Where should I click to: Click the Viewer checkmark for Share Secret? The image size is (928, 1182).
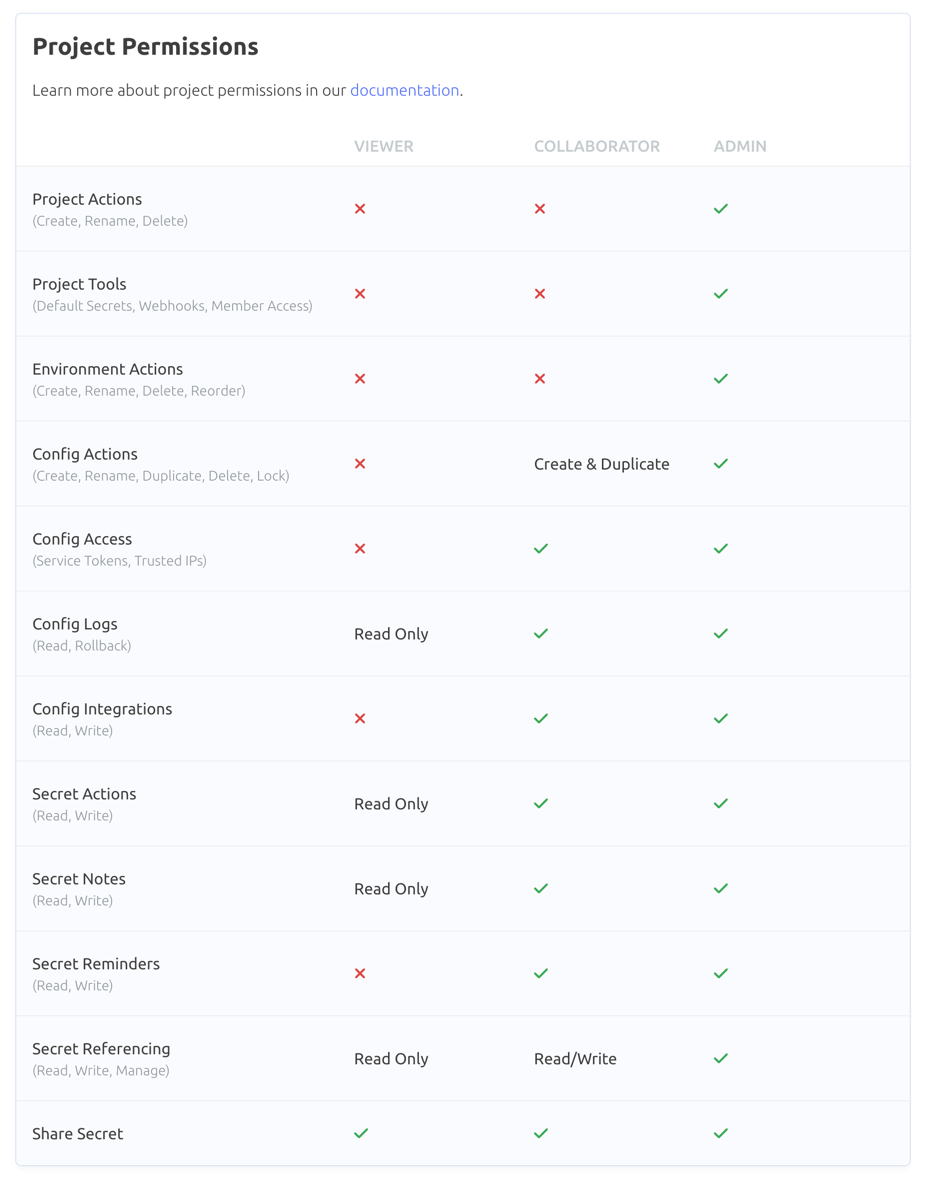[x=361, y=1133]
